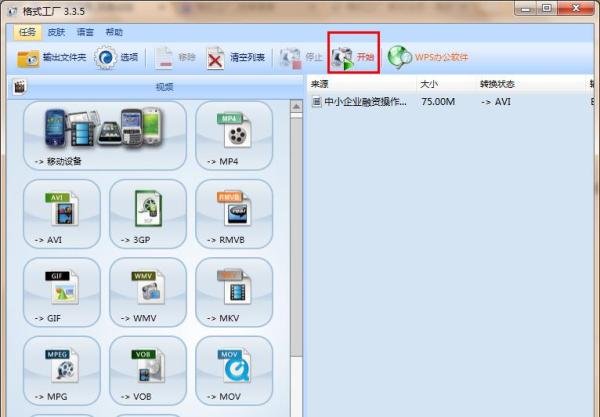Choose the -> MP4 conversion icon
The height and width of the screenshot is (417, 600).
tap(234, 136)
